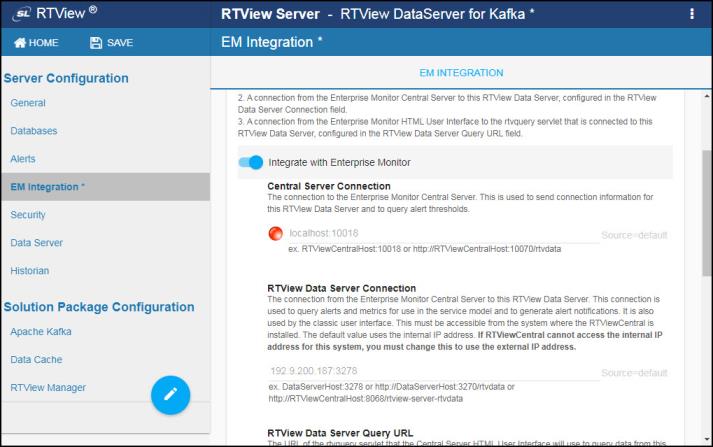Viewport: 713px width, 447px height.
Task: Select the EM INTEGRATION tab
Action: point(460,73)
